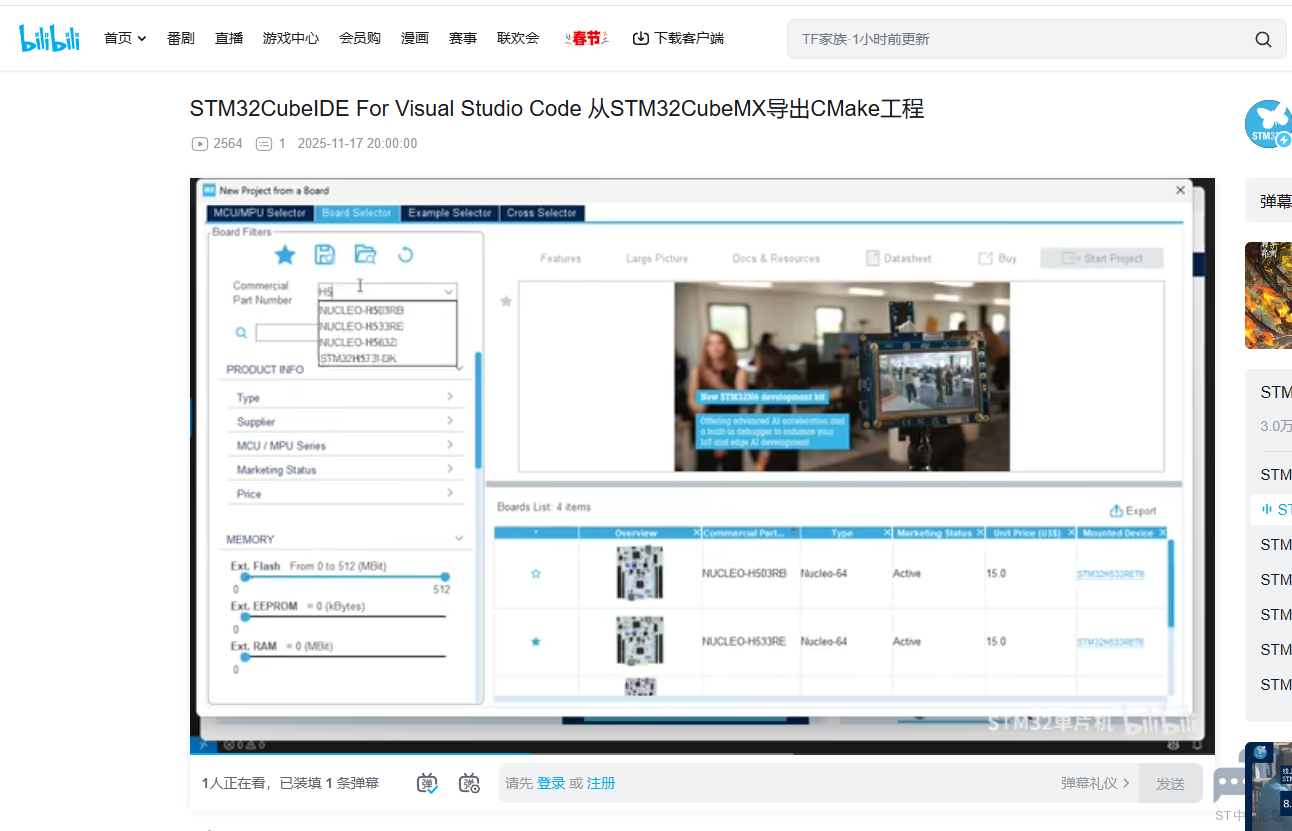The height and width of the screenshot is (831, 1292).
Task: Click the danmaku count icon under the title
Action: pyautogui.click(x=264, y=144)
